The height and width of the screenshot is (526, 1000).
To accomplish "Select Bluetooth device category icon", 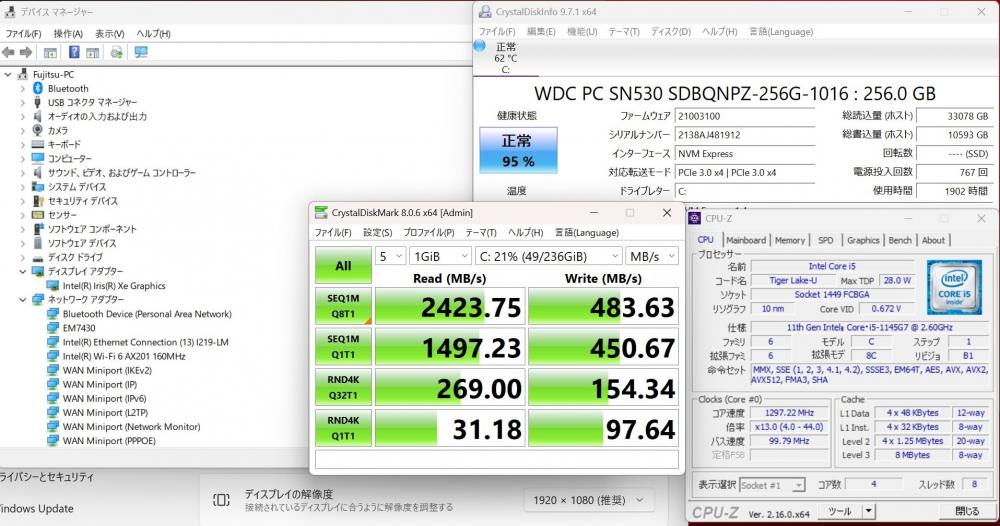I will coord(38,88).
